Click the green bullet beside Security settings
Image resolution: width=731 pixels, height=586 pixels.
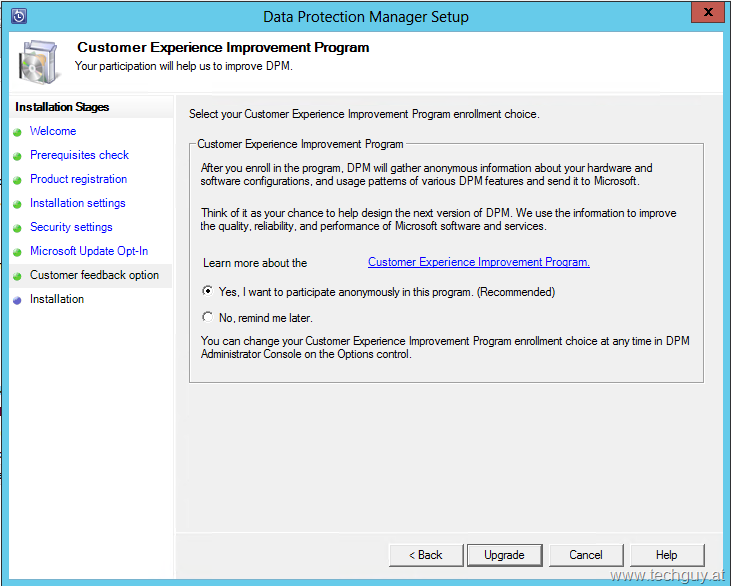[x=17, y=228]
